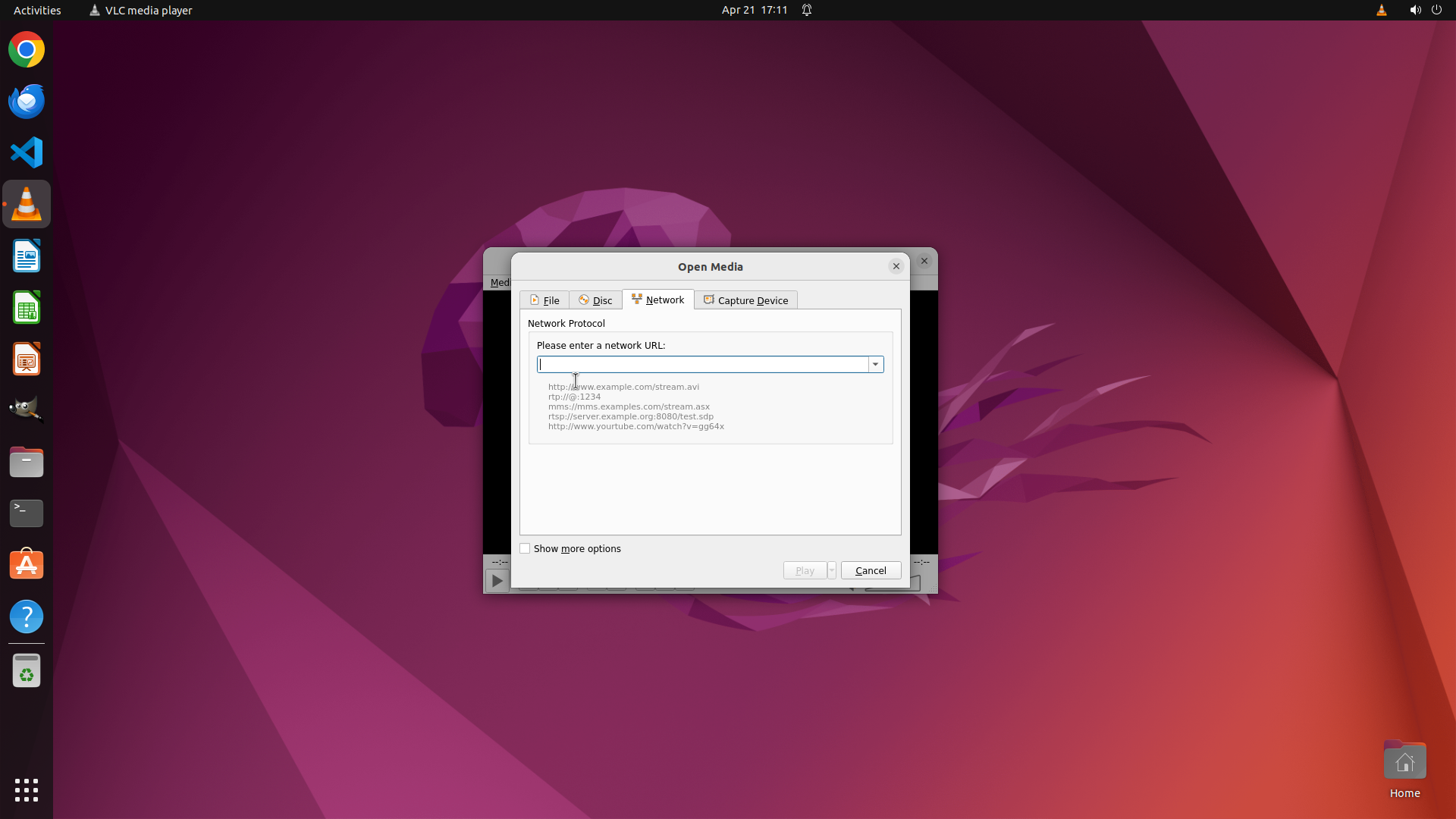Enable Show more options checkbox
This screenshot has height=819, width=1456.
click(x=525, y=548)
